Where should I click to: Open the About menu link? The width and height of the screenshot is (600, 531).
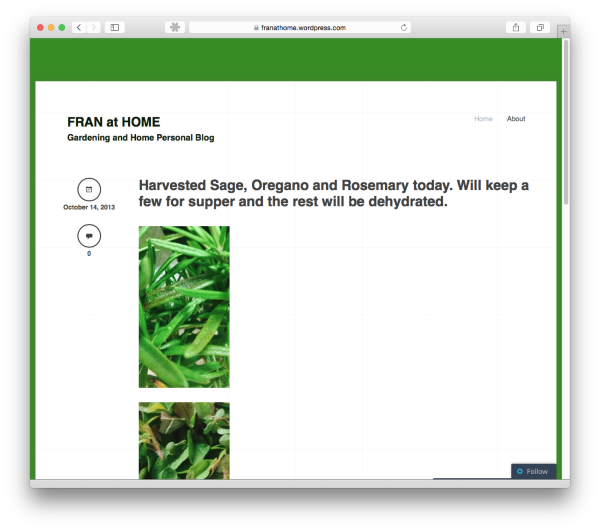click(x=516, y=119)
